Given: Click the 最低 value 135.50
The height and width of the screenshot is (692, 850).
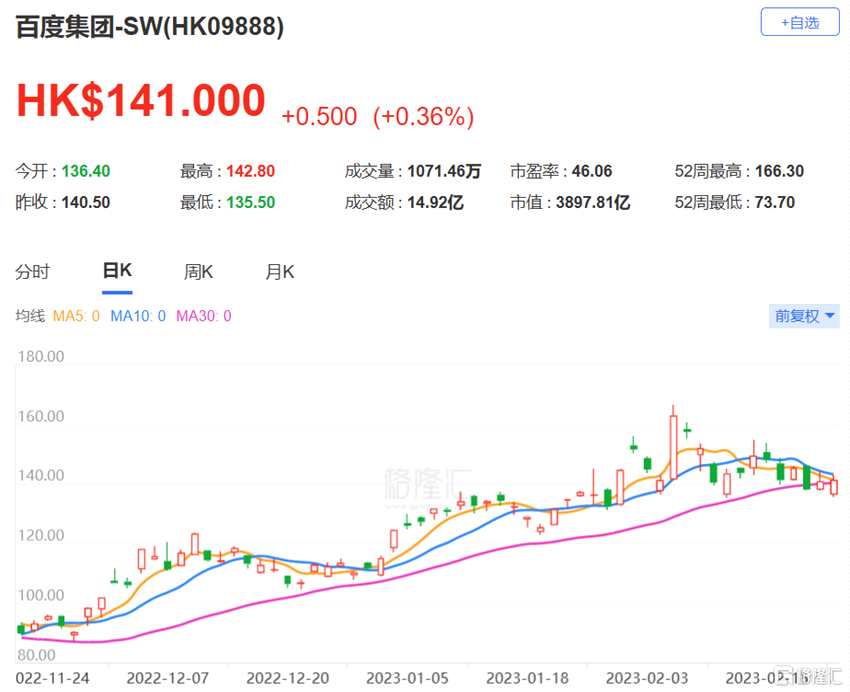Looking at the screenshot, I should pos(250,202).
